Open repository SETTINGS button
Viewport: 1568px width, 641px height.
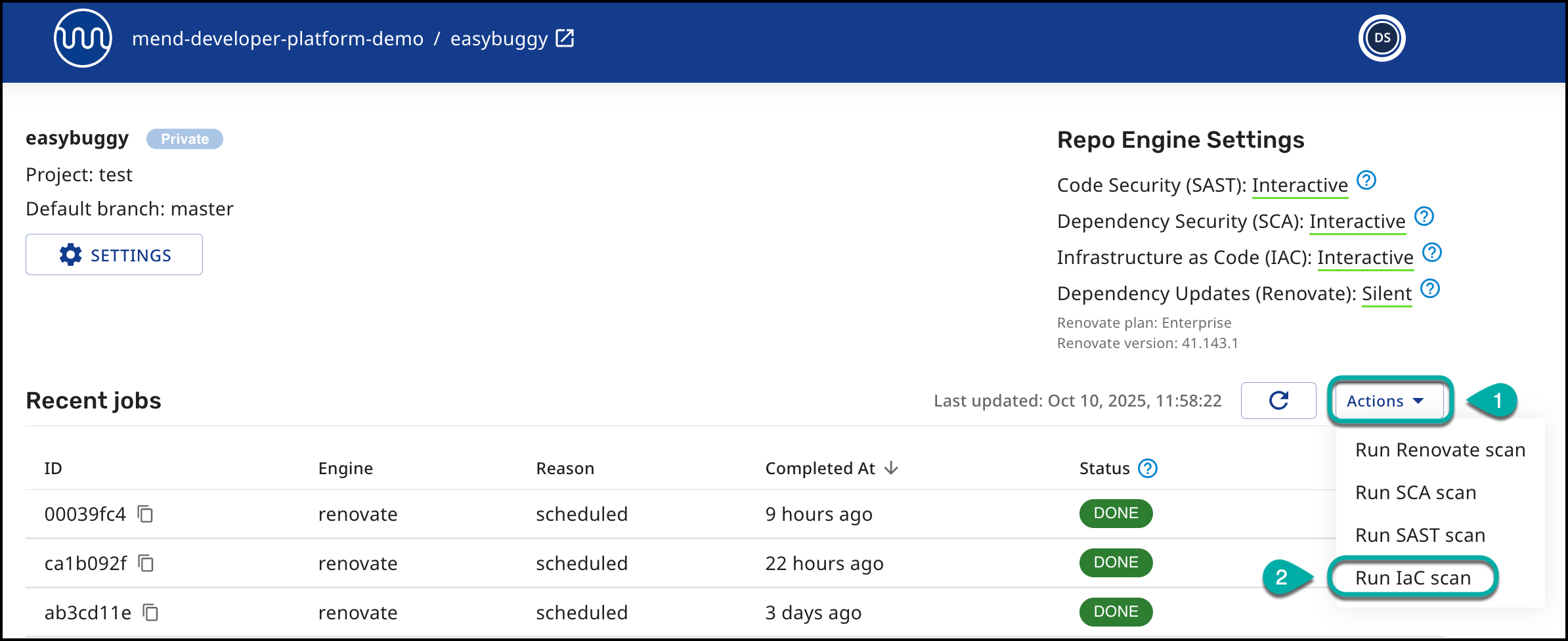(114, 255)
